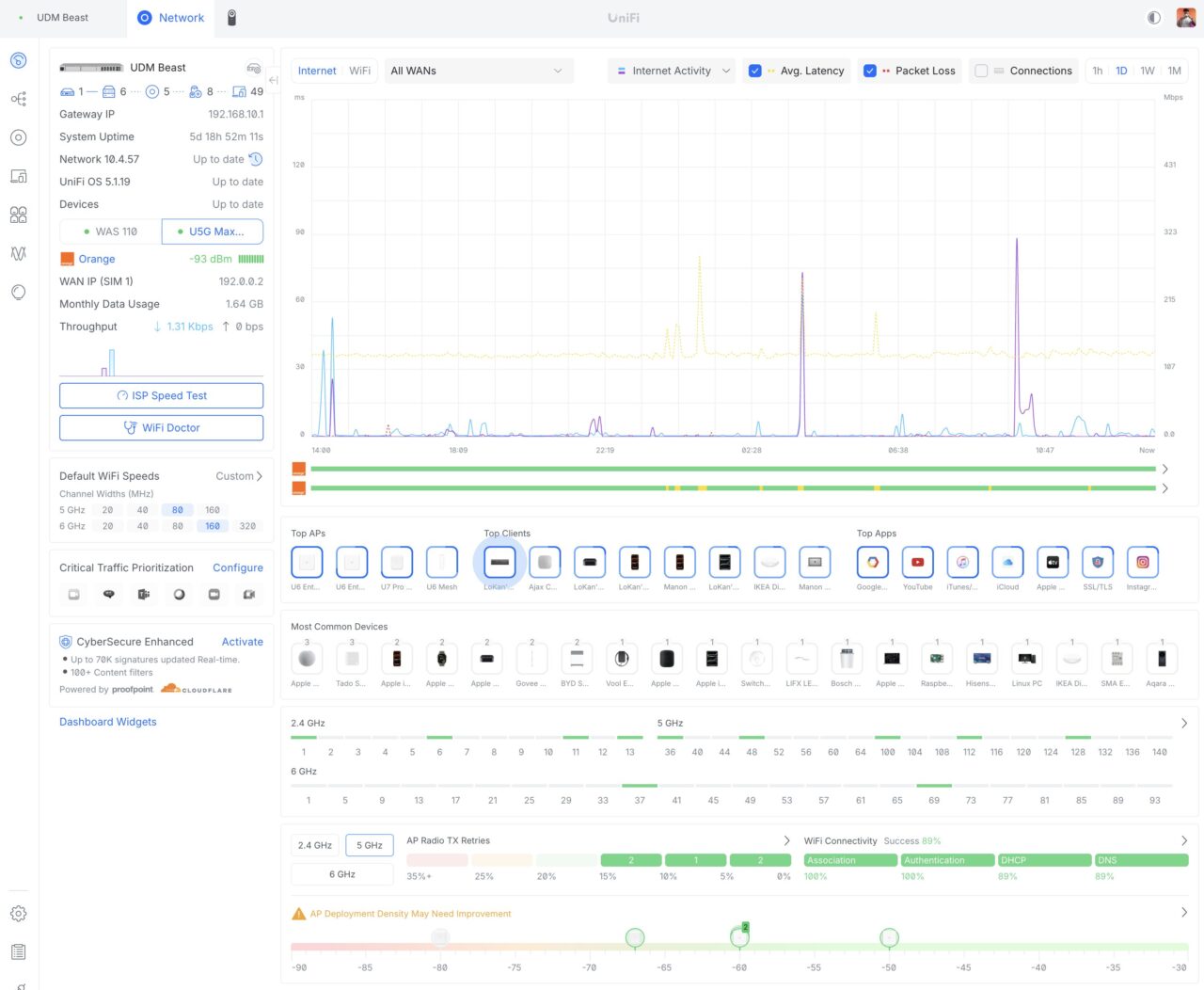Select the 1h time range
Viewport: 1204px width, 990px height.
point(1097,71)
